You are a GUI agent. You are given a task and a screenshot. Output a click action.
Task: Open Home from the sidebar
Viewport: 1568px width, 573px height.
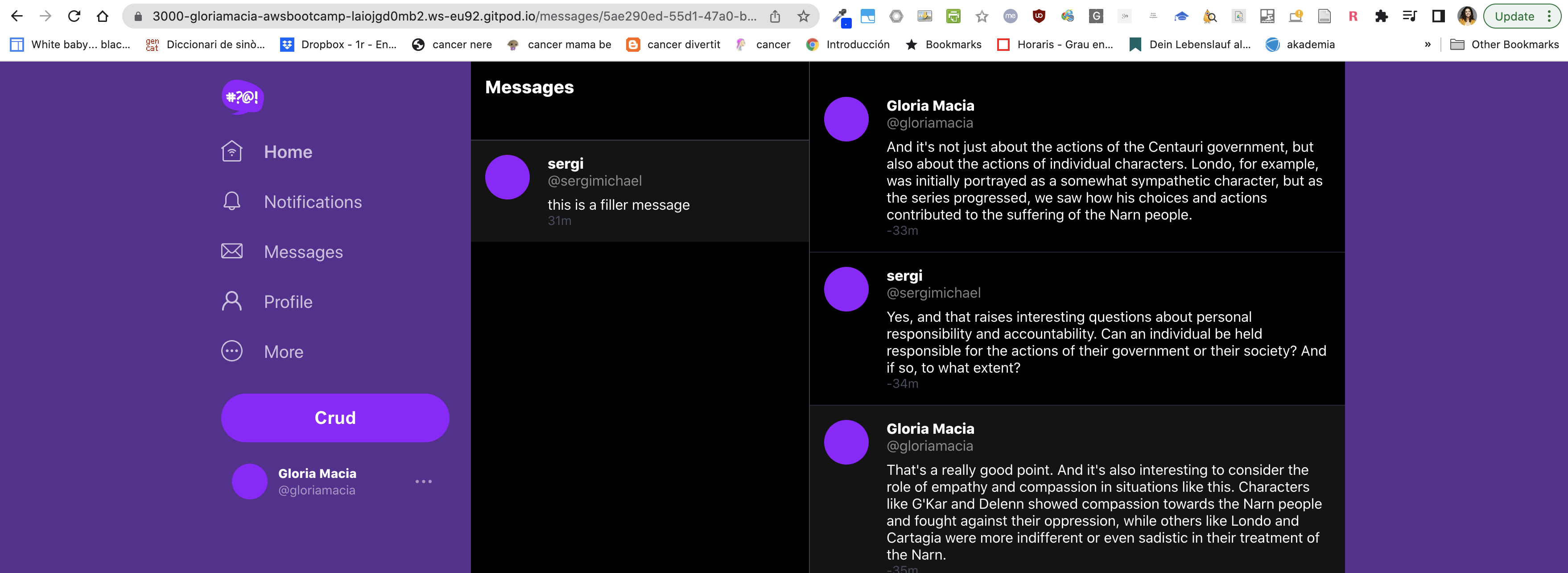[287, 152]
